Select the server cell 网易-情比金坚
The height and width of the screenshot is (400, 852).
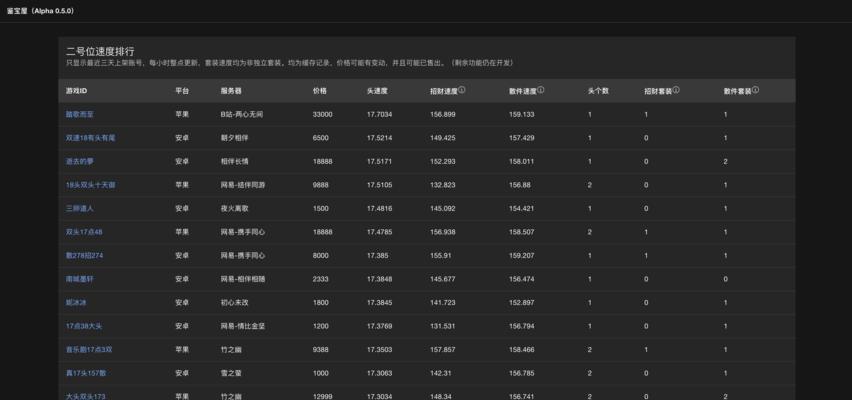[243, 326]
